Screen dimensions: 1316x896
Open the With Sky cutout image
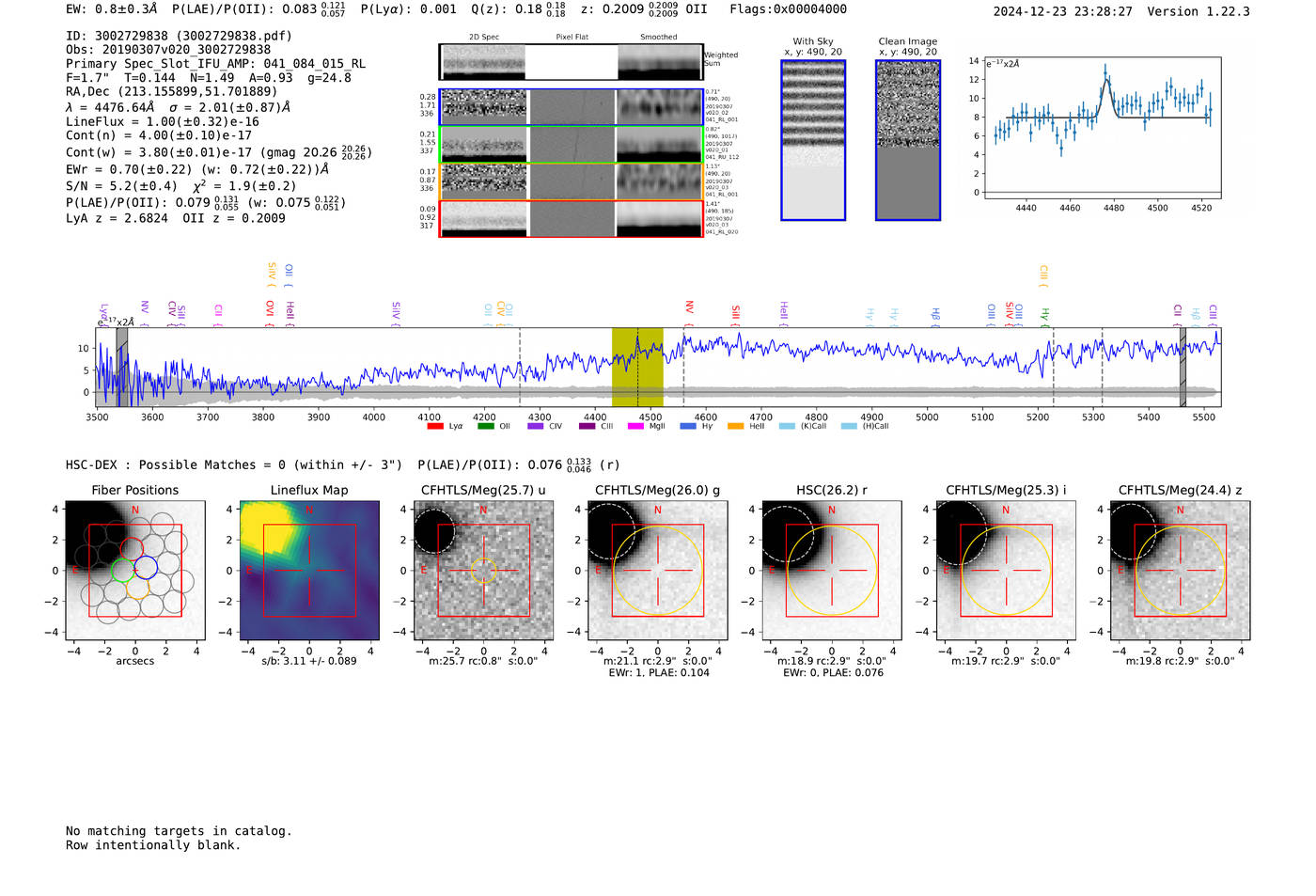click(x=813, y=140)
